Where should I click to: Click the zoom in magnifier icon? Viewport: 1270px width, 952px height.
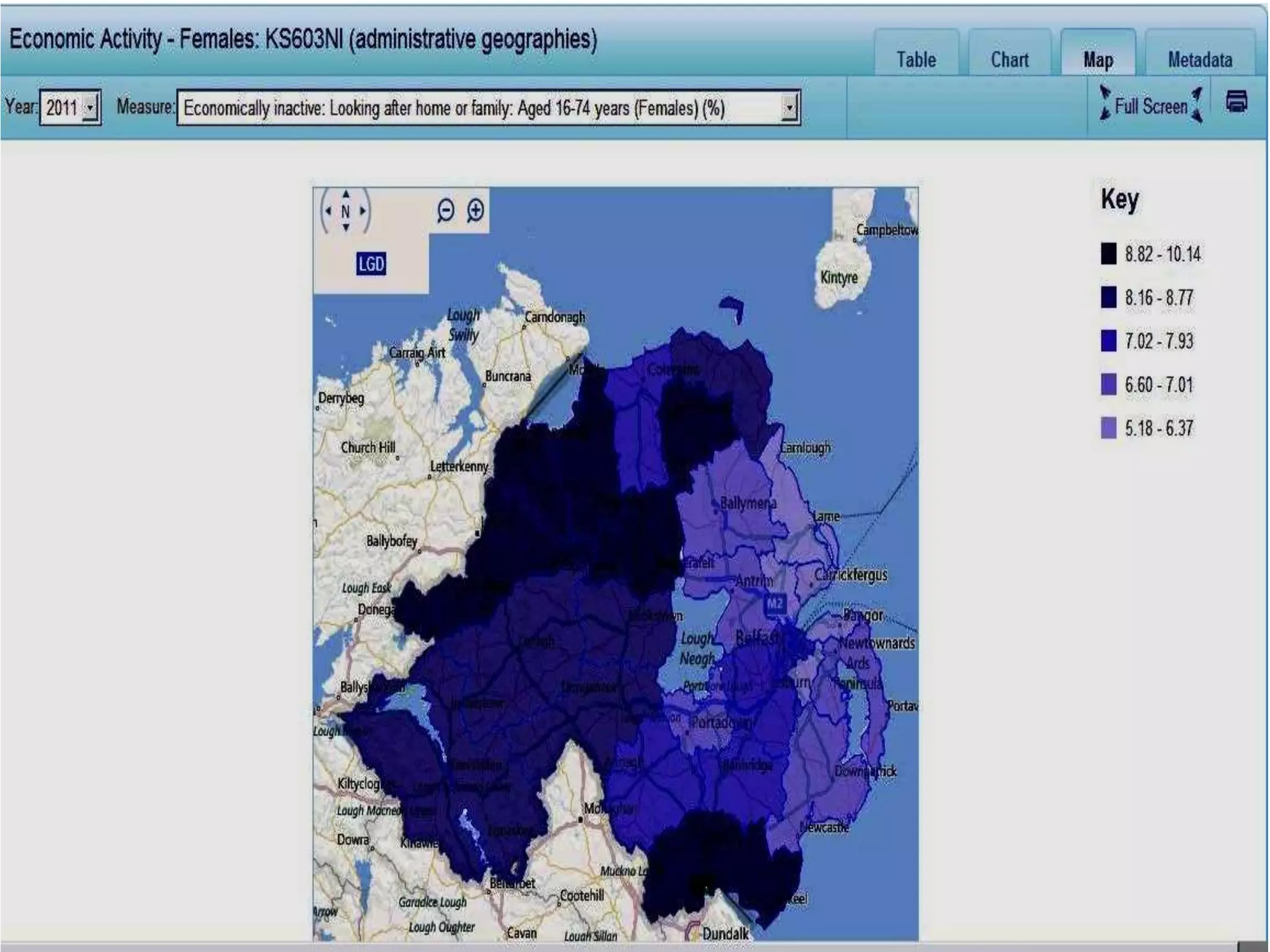coord(476,210)
